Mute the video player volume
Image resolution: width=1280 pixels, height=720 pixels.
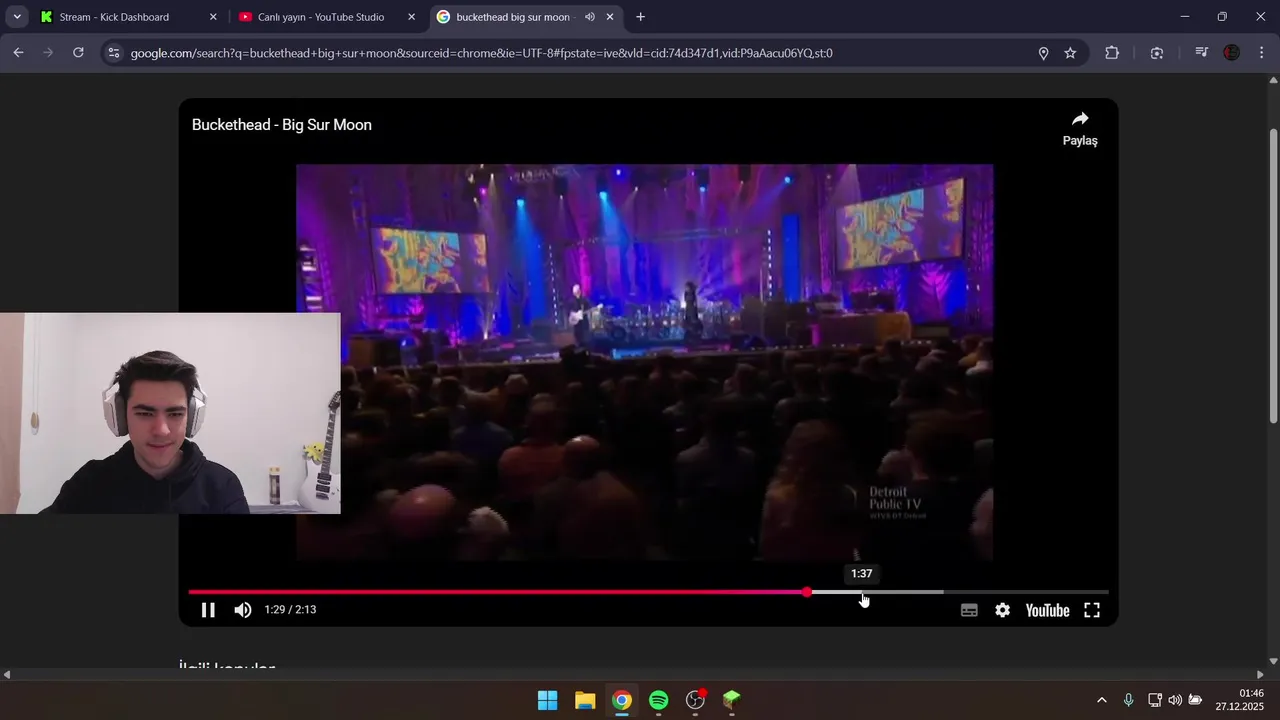[x=243, y=610]
